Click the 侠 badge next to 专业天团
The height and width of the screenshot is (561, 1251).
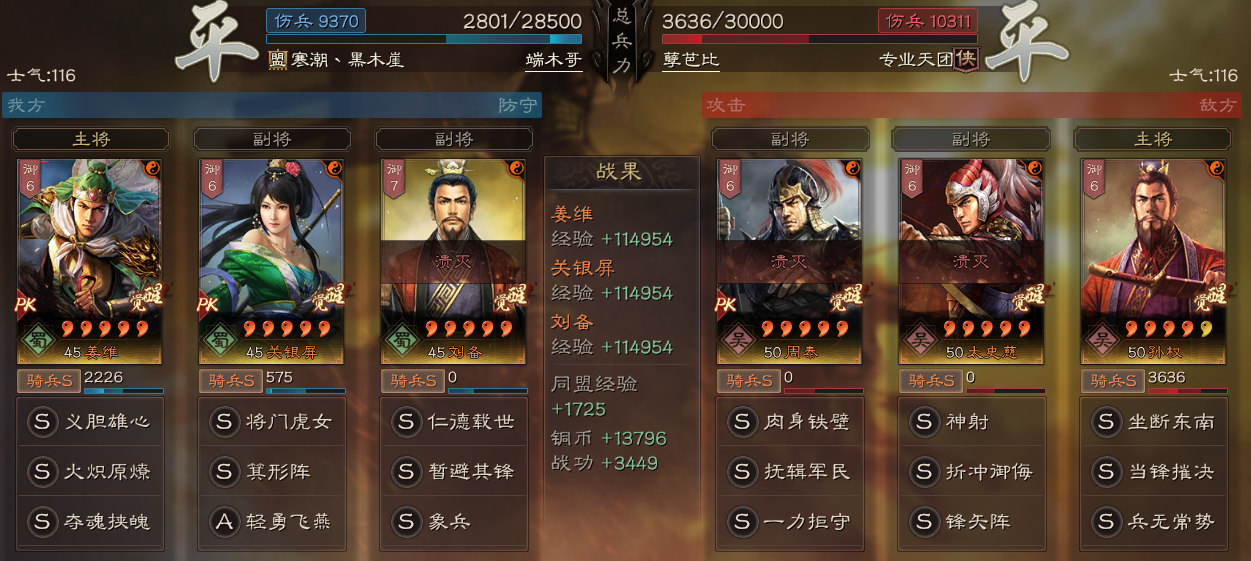point(966,60)
